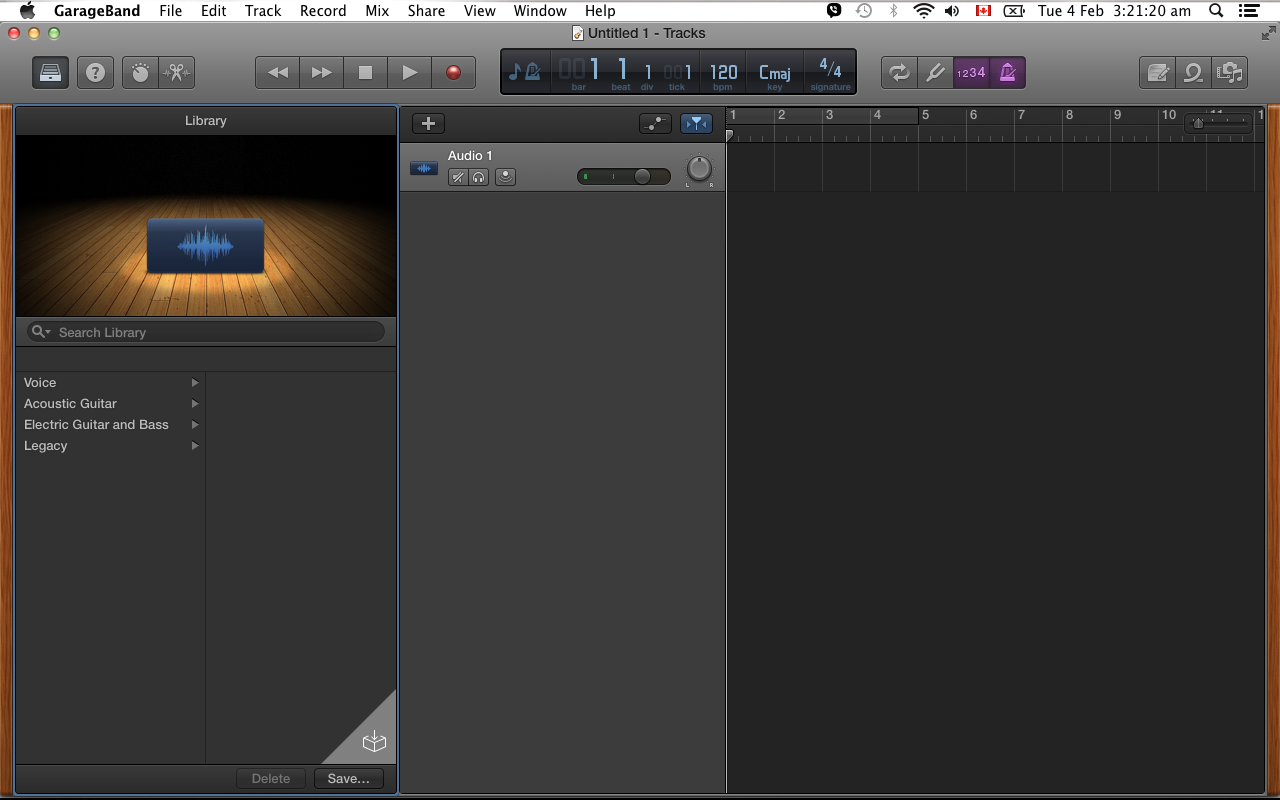Click the Audio 1 volume slider

coord(624,176)
